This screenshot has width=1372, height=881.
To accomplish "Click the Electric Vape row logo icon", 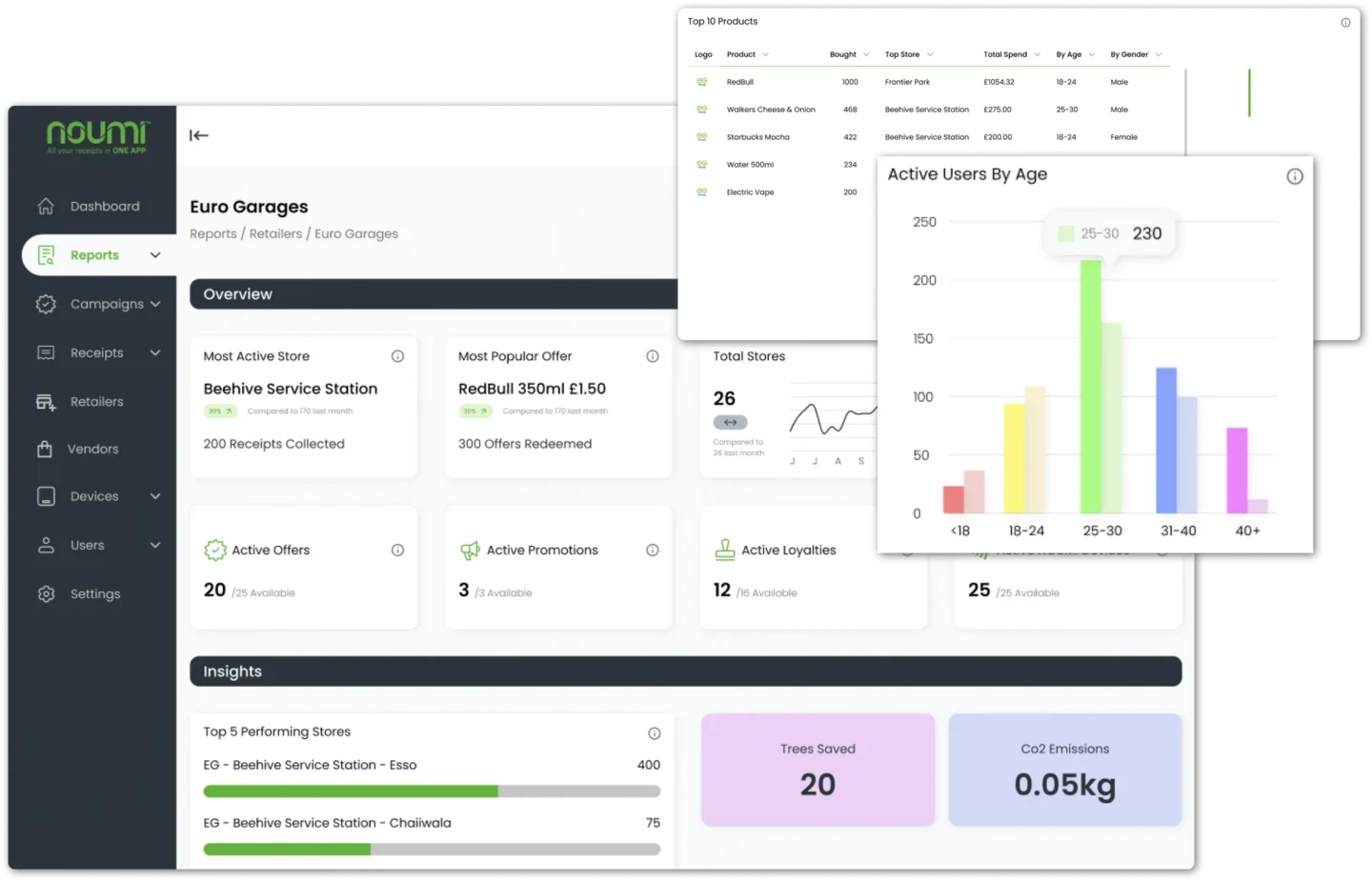I will click(702, 192).
